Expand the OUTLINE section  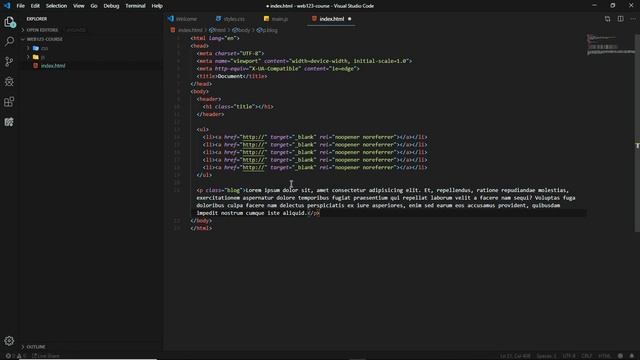33,347
